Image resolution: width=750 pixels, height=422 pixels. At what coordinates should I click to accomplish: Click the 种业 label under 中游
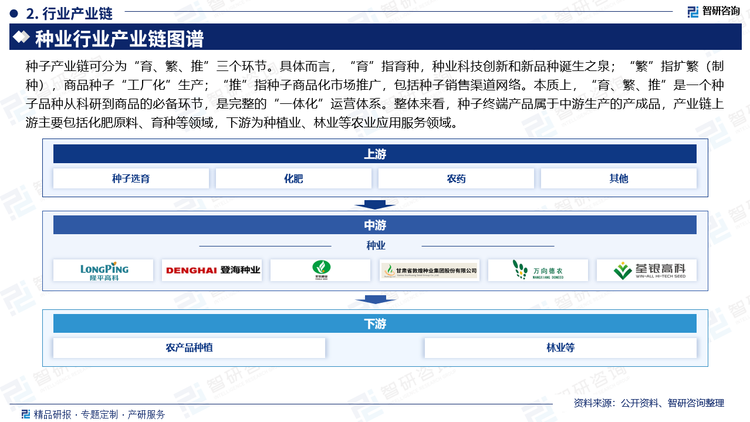tap(375, 245)
